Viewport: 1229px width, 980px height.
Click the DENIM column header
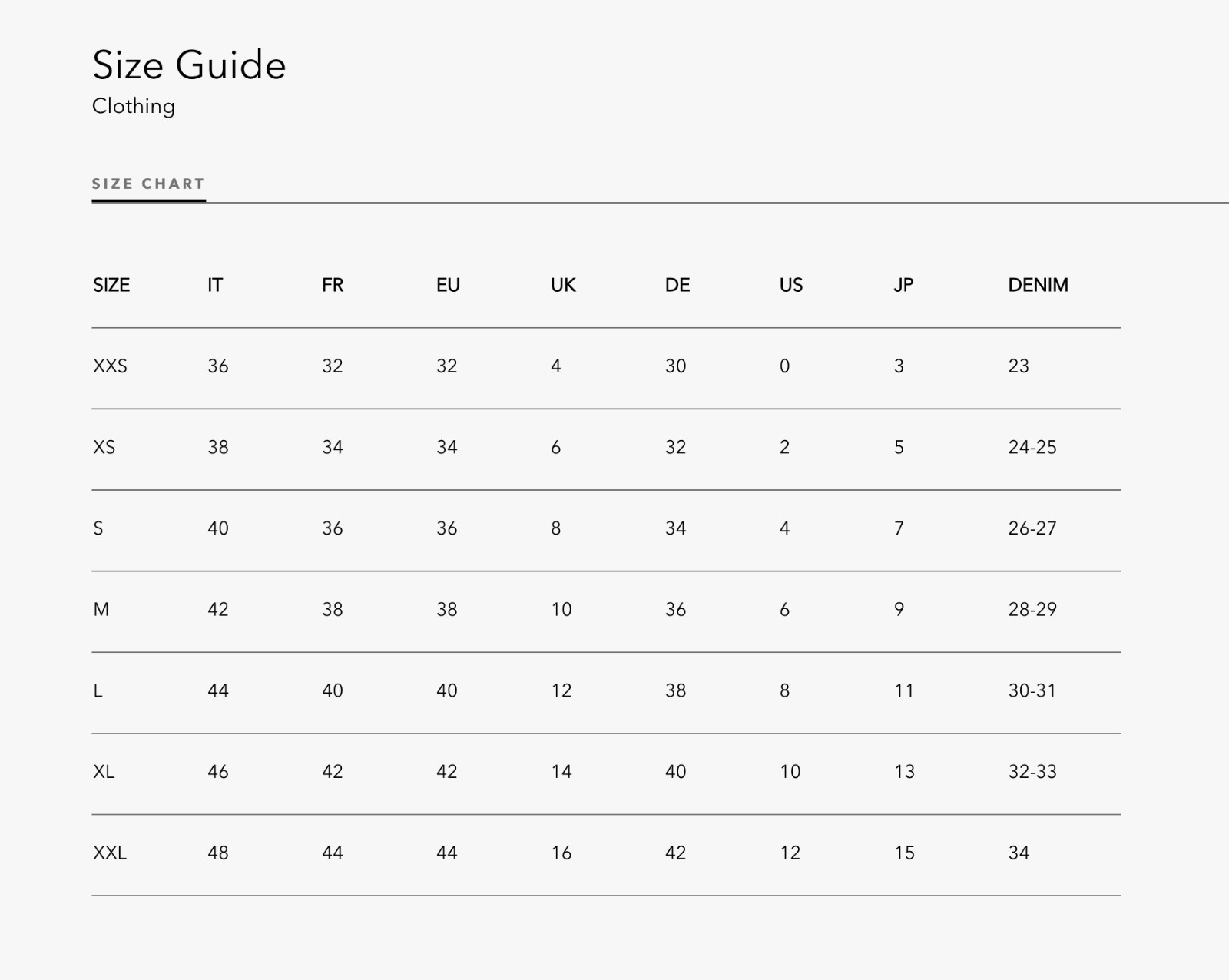click(x=1039, y=285)
